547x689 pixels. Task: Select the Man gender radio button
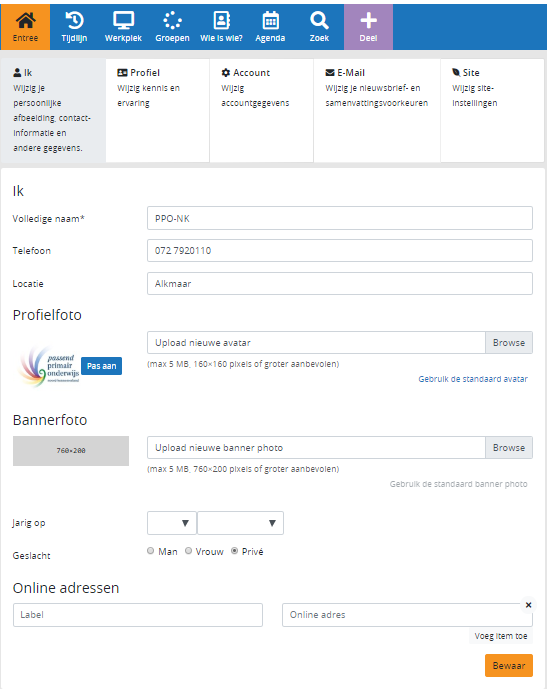151,551
